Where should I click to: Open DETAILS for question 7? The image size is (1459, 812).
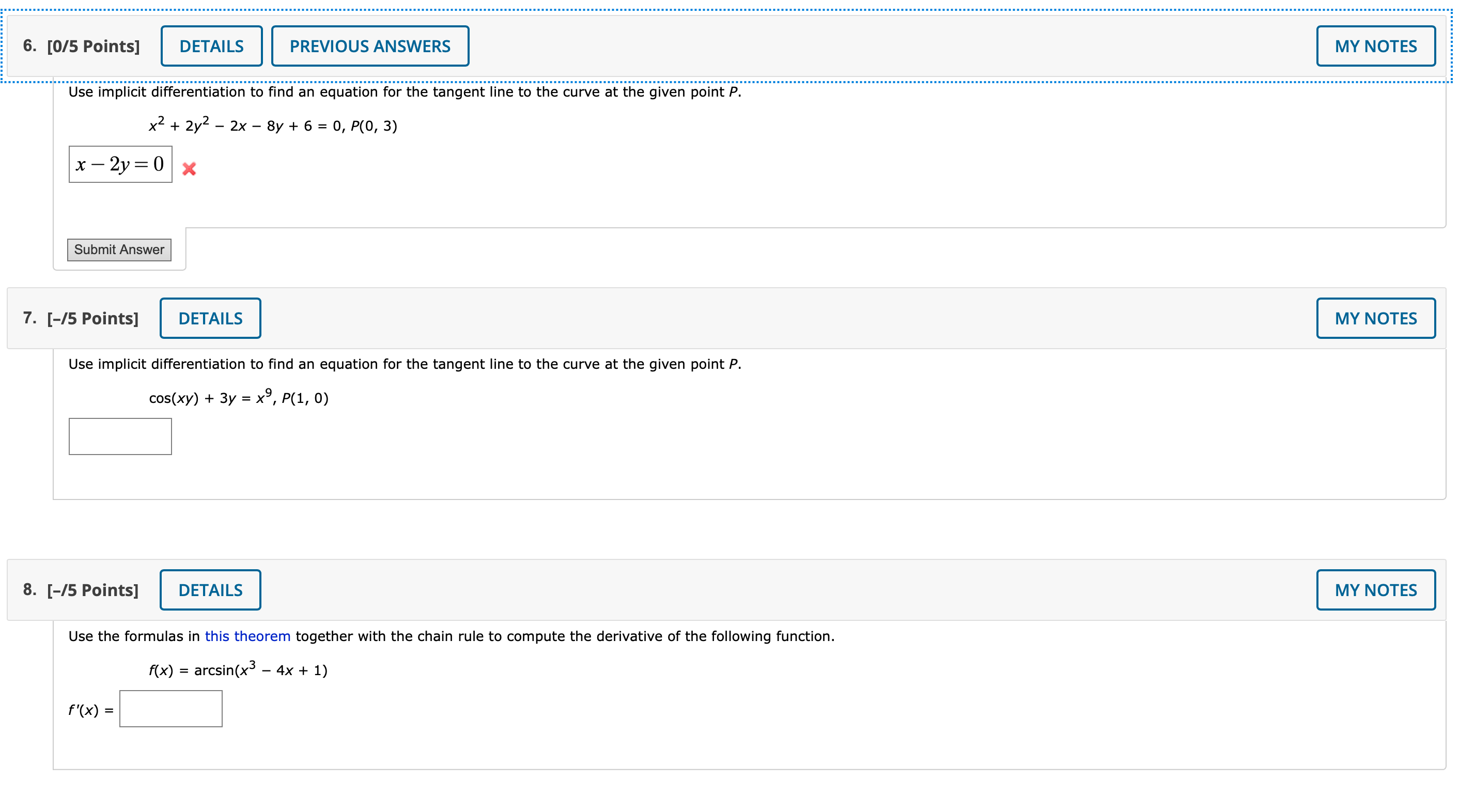point(210,318)
